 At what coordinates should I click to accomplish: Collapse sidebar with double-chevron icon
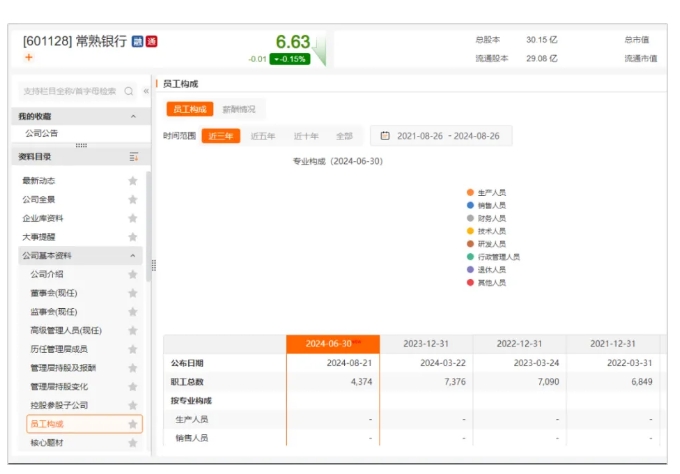146,91
